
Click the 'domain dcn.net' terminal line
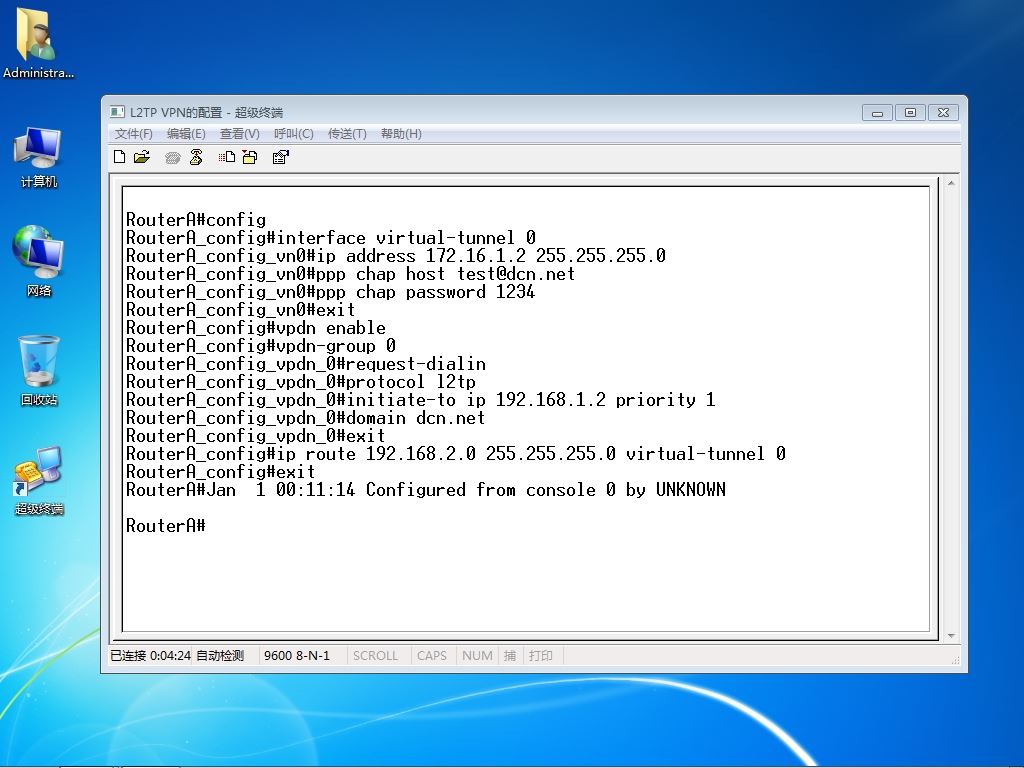click(x=306, y=418)
